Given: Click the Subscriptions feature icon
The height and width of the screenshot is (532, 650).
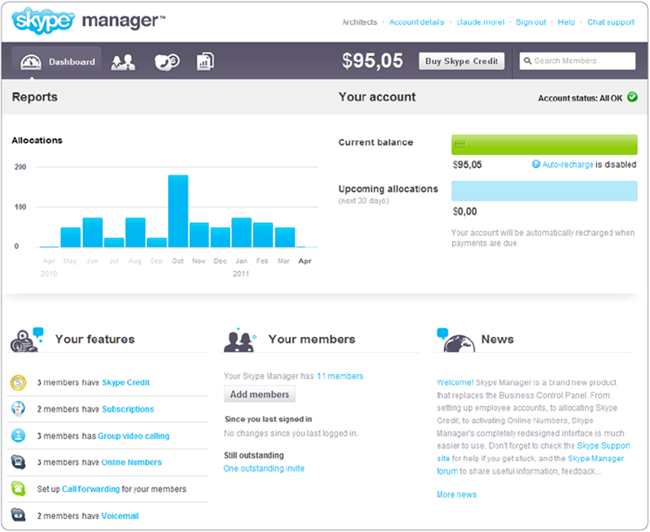Looking at the screenshot, I should tap(18, 409).
